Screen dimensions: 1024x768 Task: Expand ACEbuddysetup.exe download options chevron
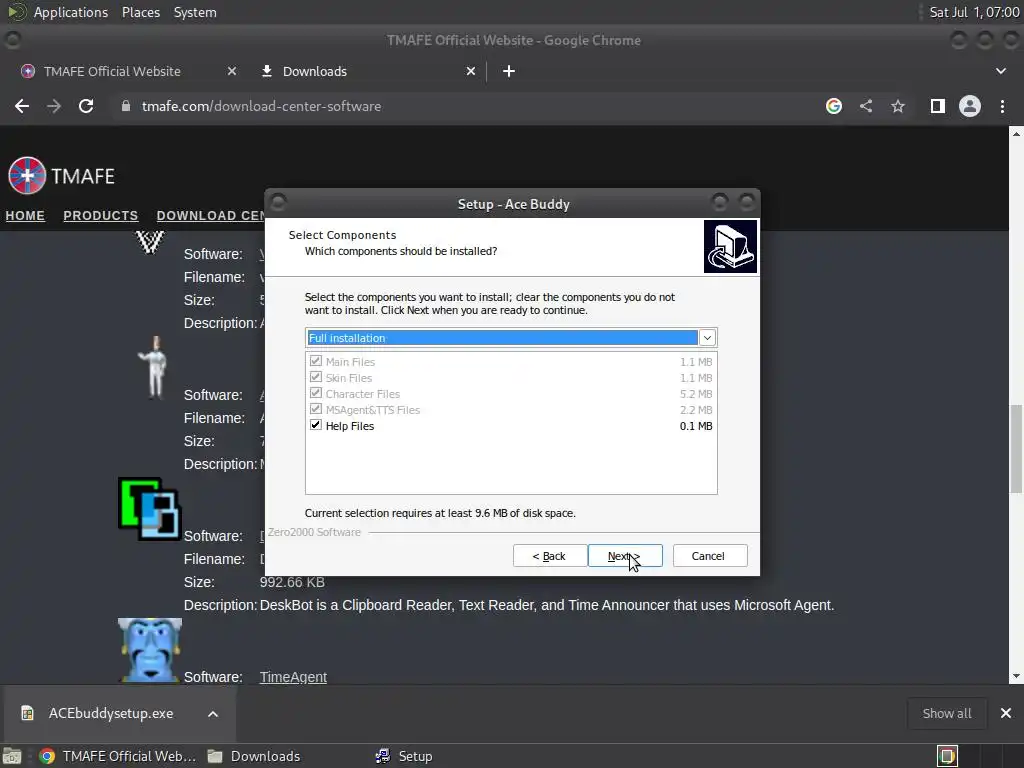pyautogui.click(x=213, y=714)
